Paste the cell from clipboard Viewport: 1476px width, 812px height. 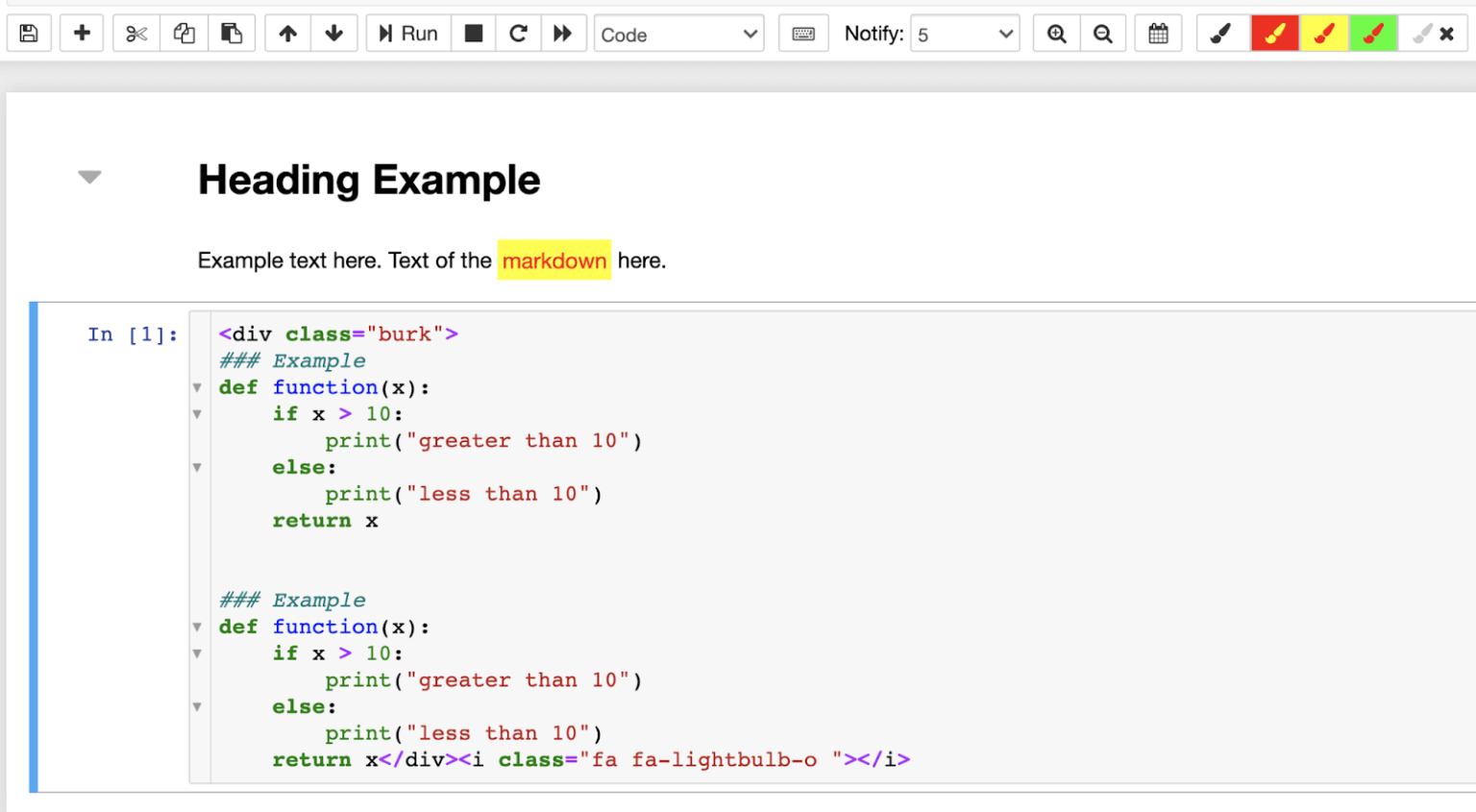coord(232,33)
